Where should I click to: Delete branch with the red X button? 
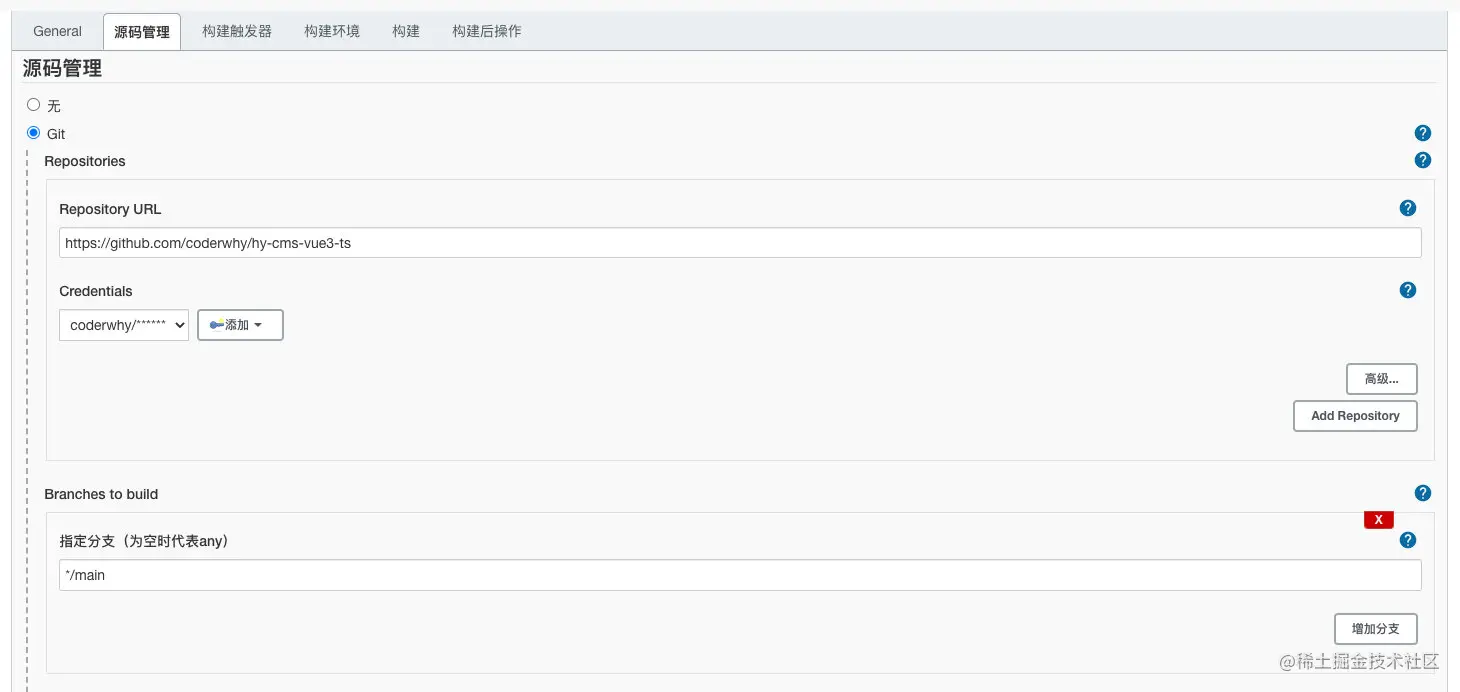point(1379,519)
